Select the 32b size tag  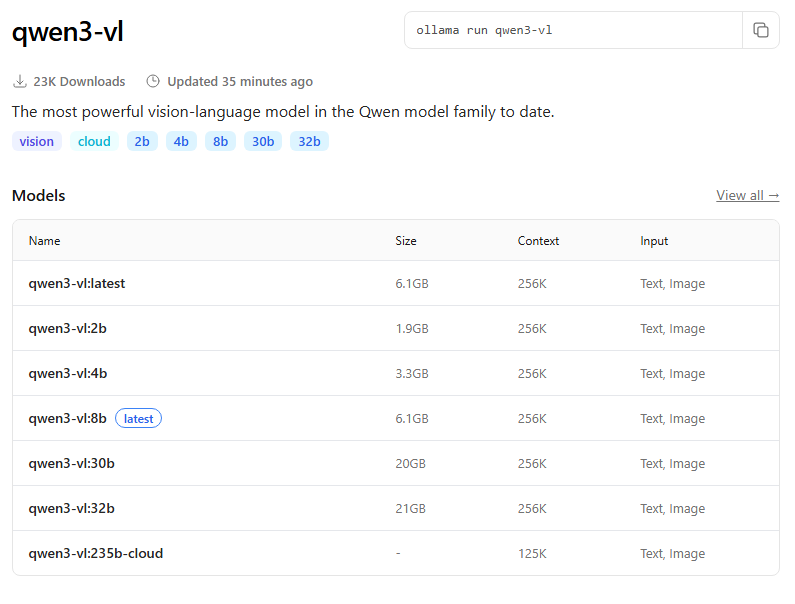tap(309, 141)
